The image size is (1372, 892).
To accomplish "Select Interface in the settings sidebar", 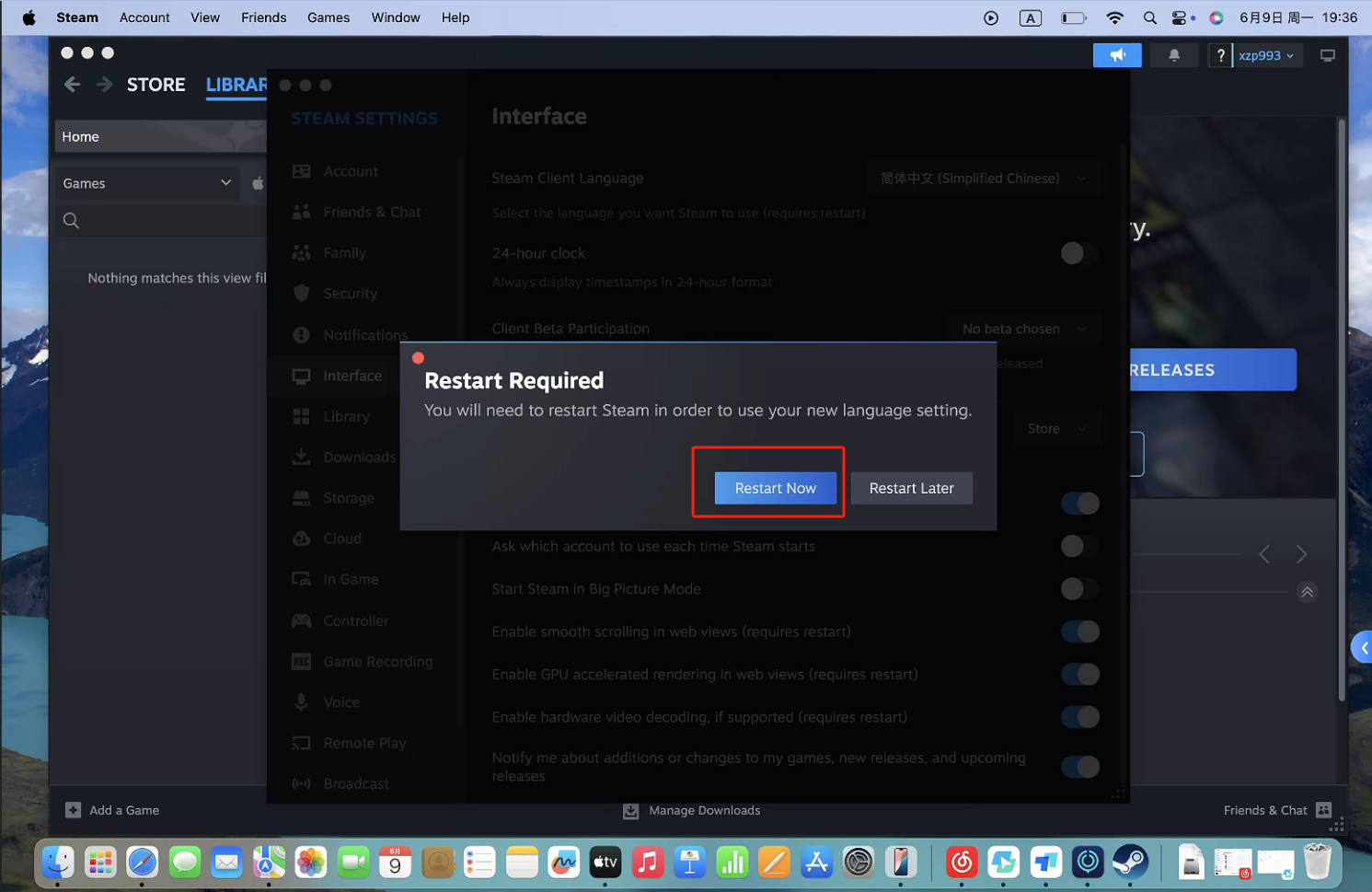I will pyautogui.click(x=352, y=376).
